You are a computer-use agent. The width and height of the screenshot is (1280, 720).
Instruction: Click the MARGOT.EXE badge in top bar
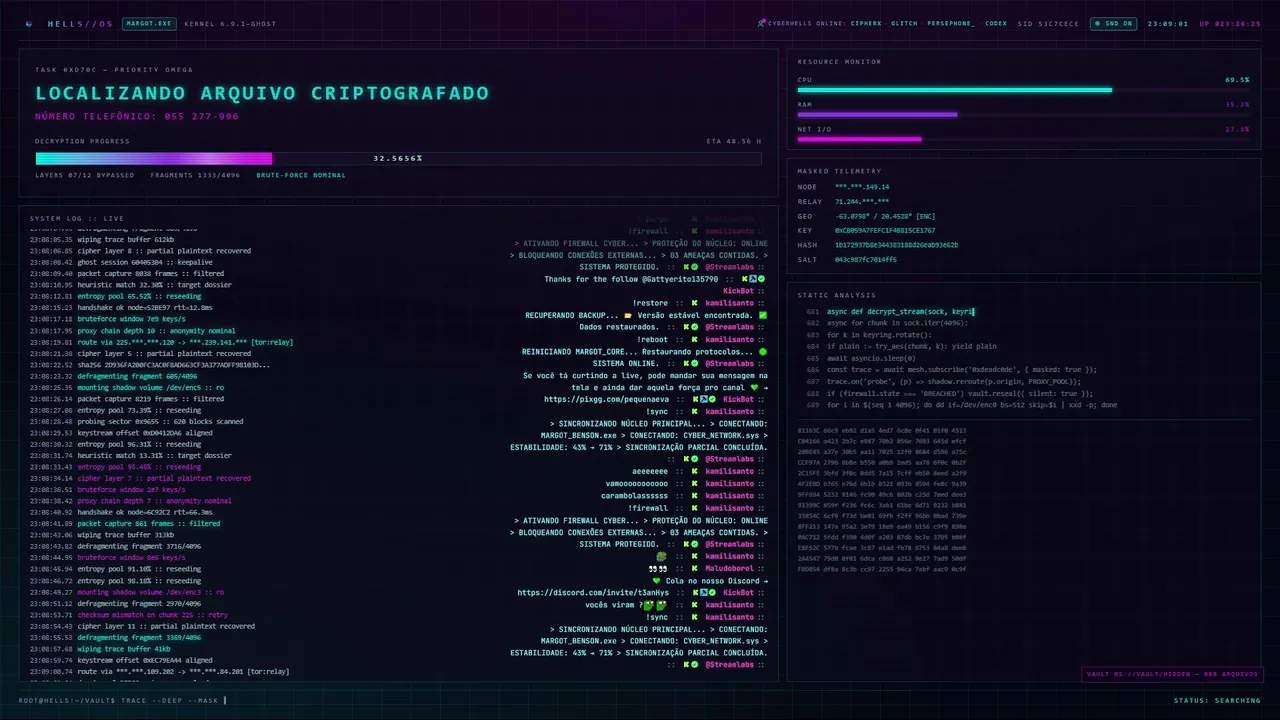click(x=147, y=23)
